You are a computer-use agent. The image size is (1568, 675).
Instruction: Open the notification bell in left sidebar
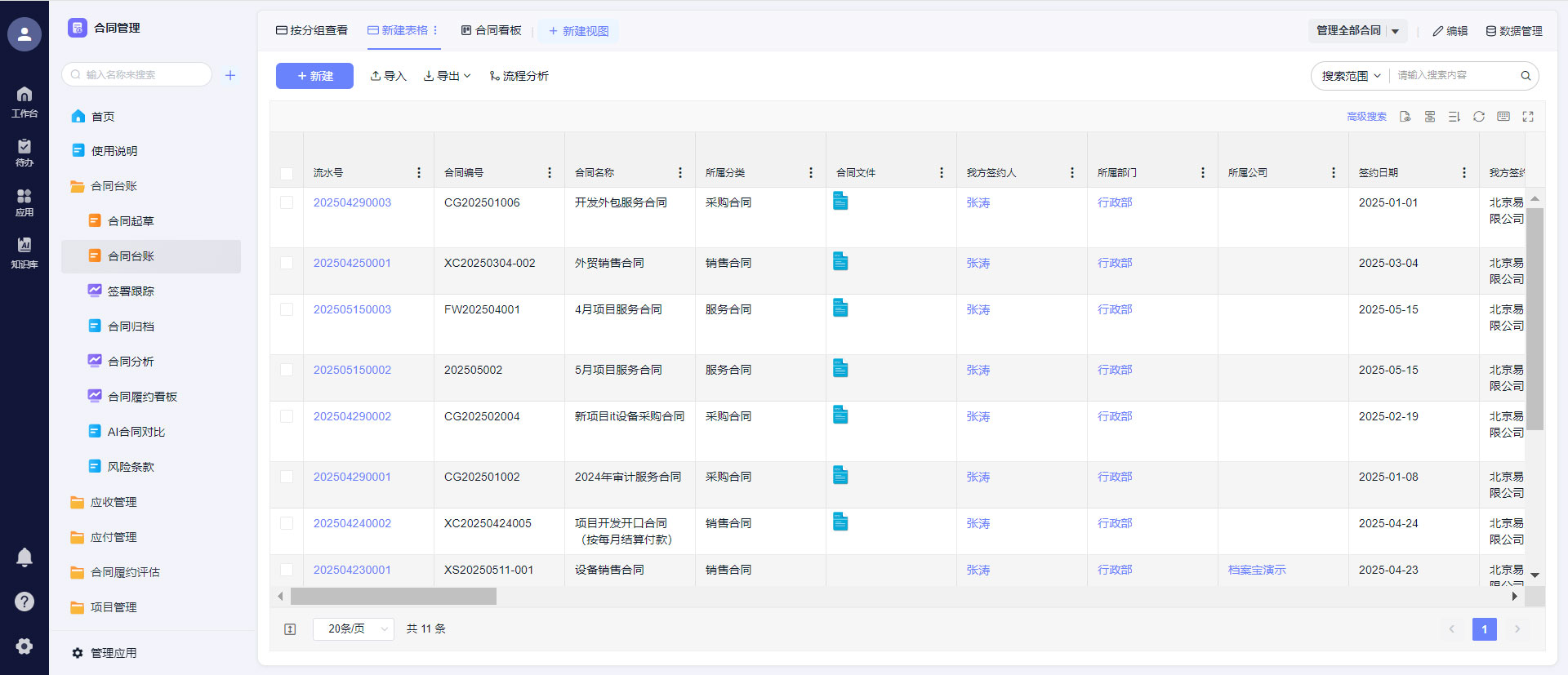click(24, 557)
